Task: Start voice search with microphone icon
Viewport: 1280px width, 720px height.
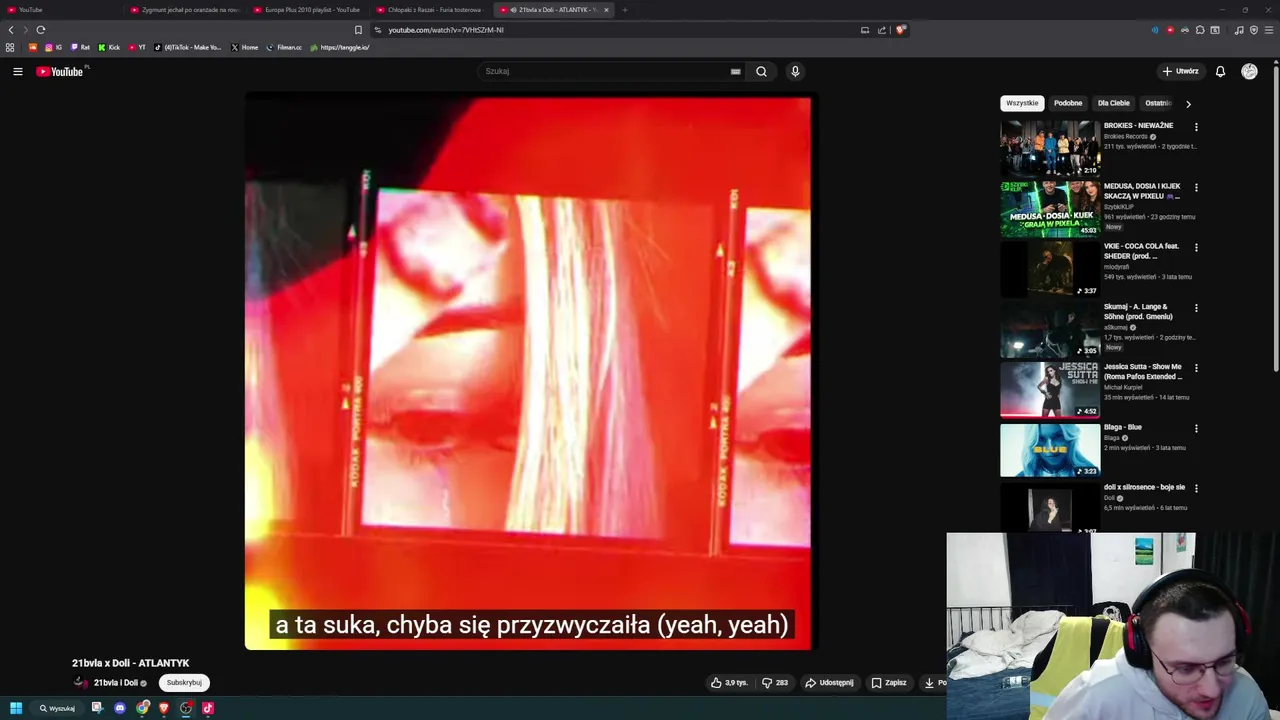Action: click(795, 71)
